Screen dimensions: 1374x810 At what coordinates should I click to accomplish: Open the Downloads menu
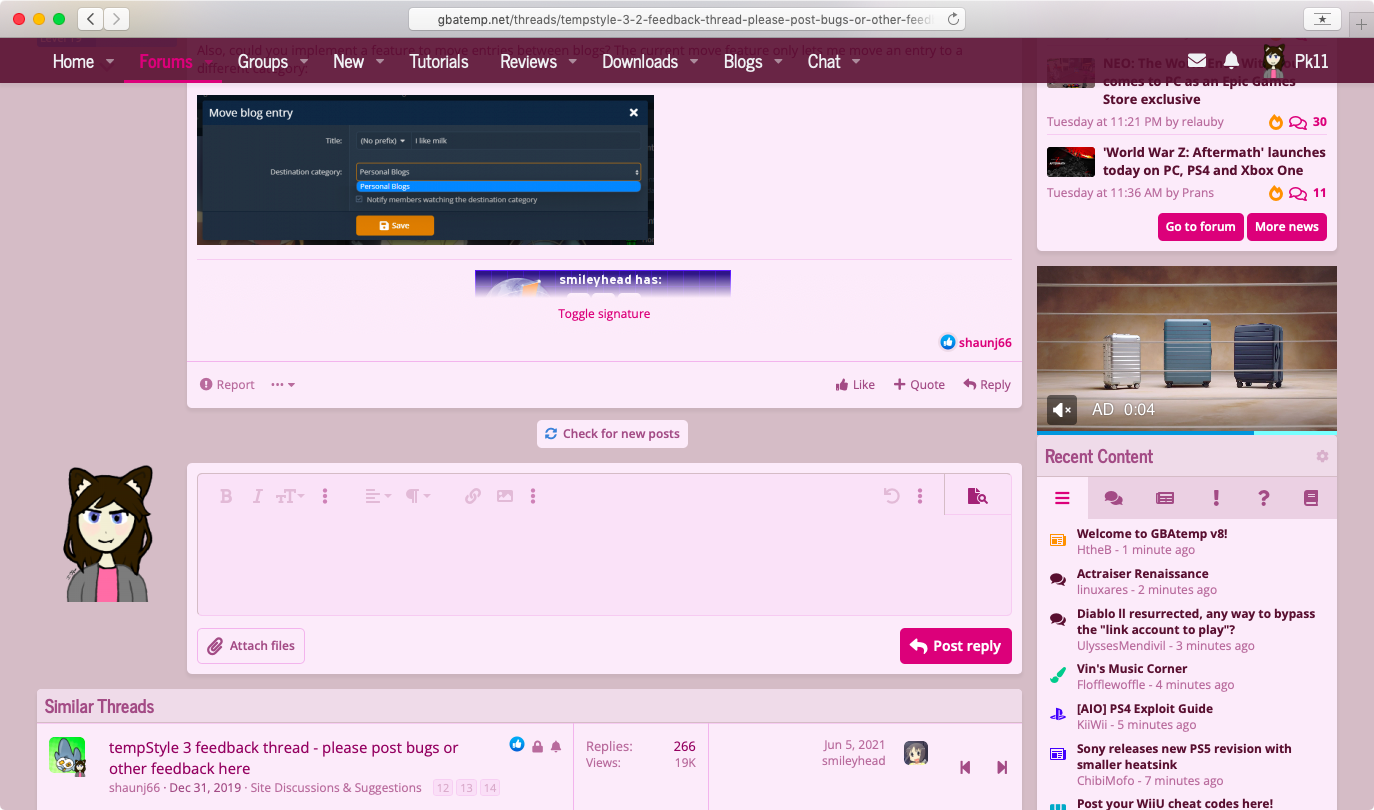click(640, 61)
